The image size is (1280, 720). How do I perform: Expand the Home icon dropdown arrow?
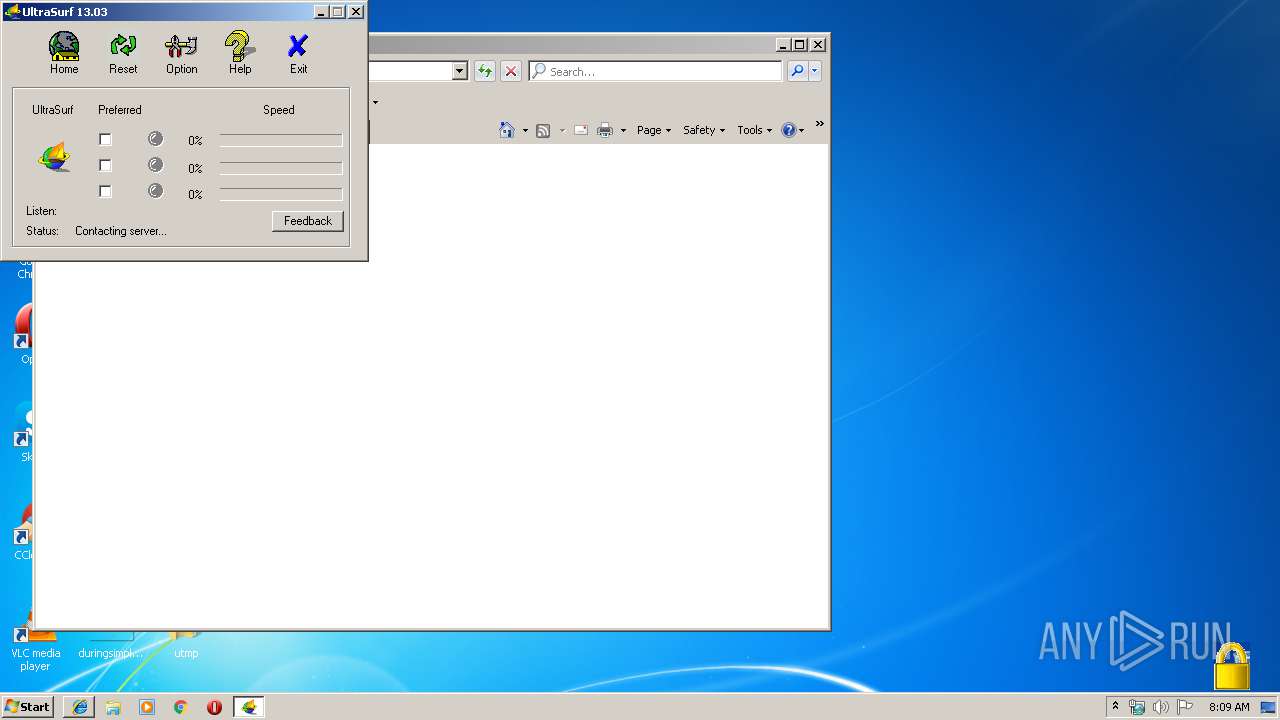[x=525, y=130]
